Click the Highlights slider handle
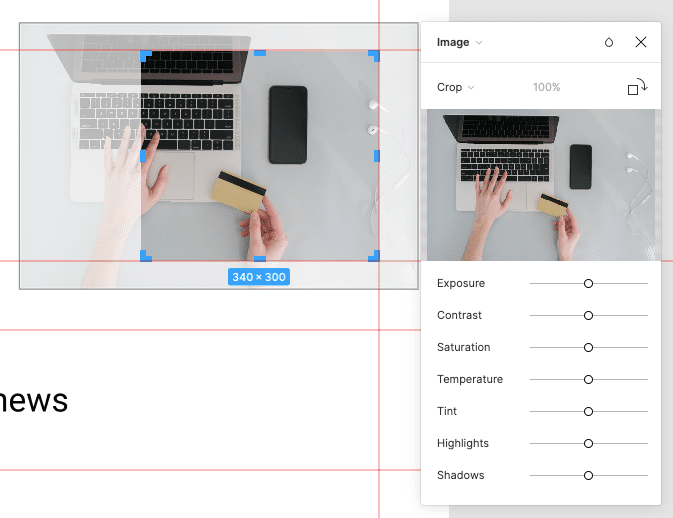Viewport: 673px width, 518px height. [x=588, y=443]
